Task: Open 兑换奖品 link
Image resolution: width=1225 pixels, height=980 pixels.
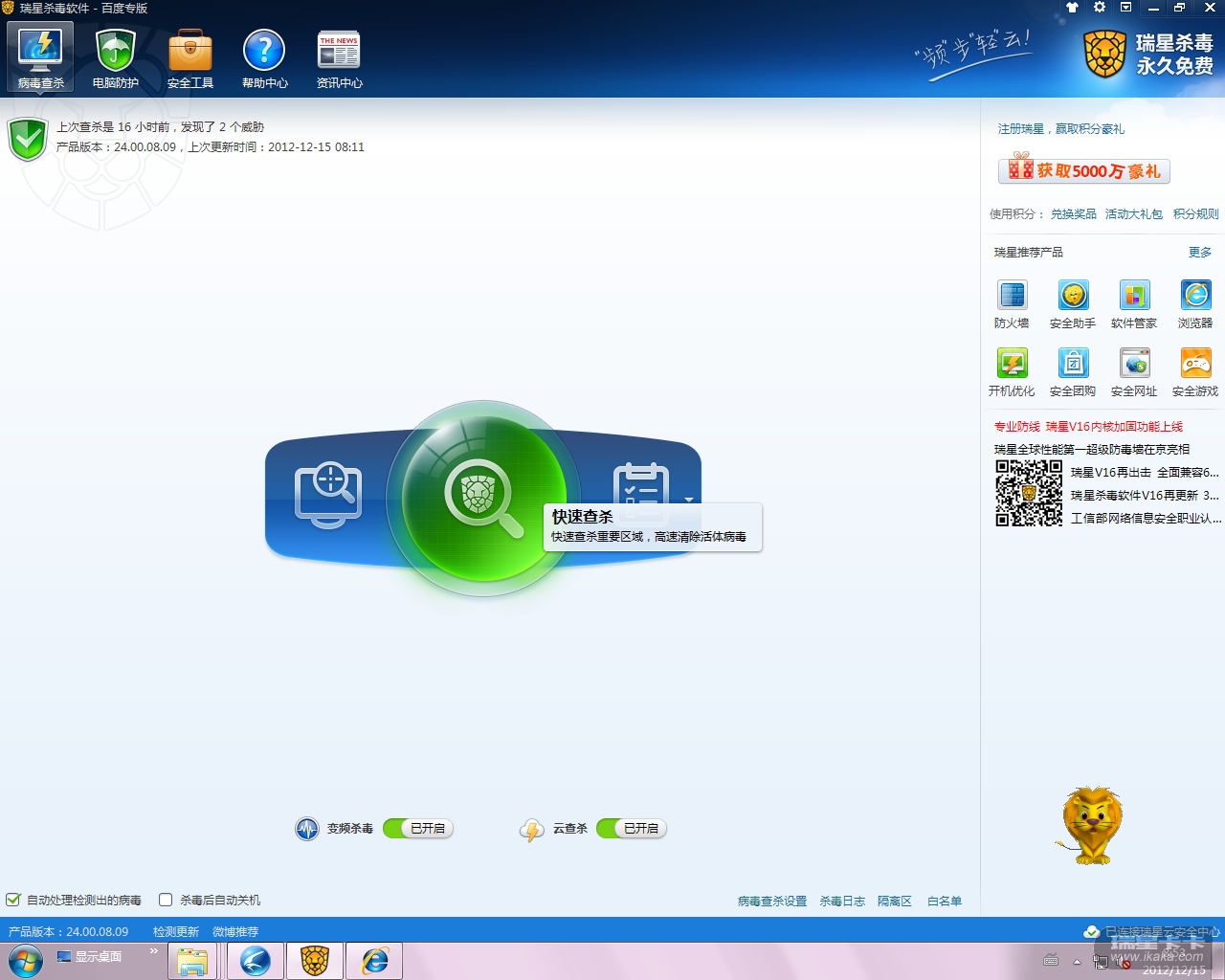Action: [x=1074, y=214]
